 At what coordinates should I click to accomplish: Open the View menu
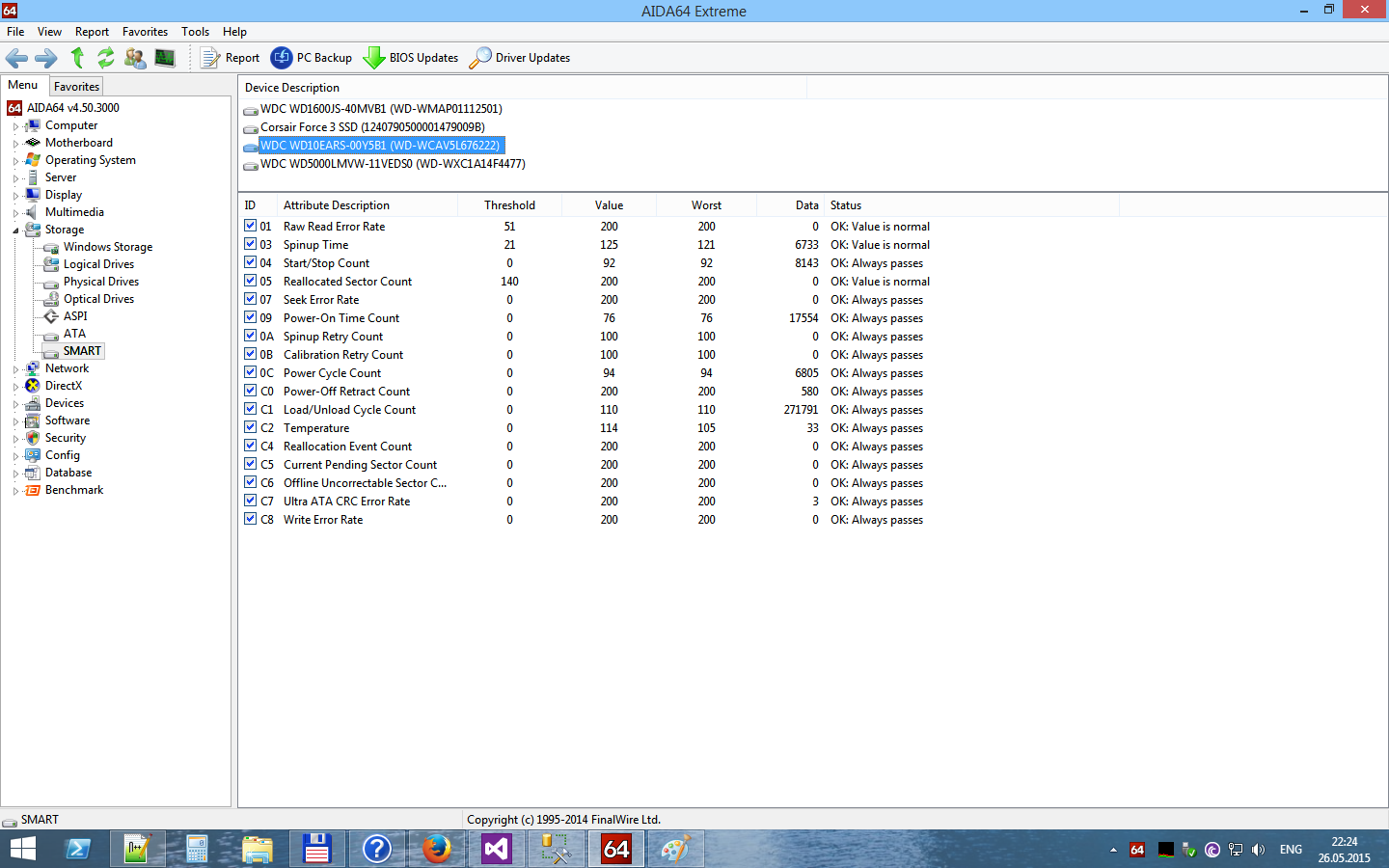(49, 32)
